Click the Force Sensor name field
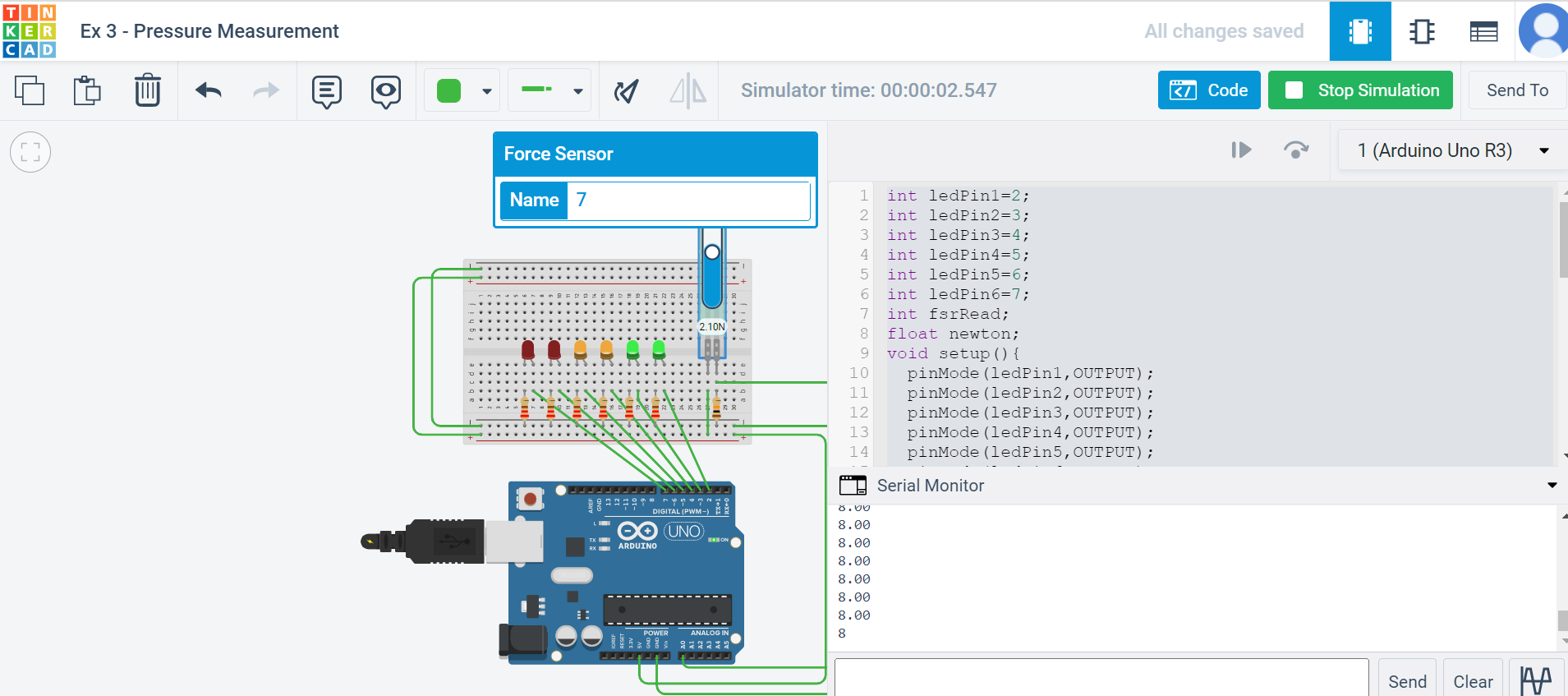This screenshot has width=1568, height=696. point(688,201)
